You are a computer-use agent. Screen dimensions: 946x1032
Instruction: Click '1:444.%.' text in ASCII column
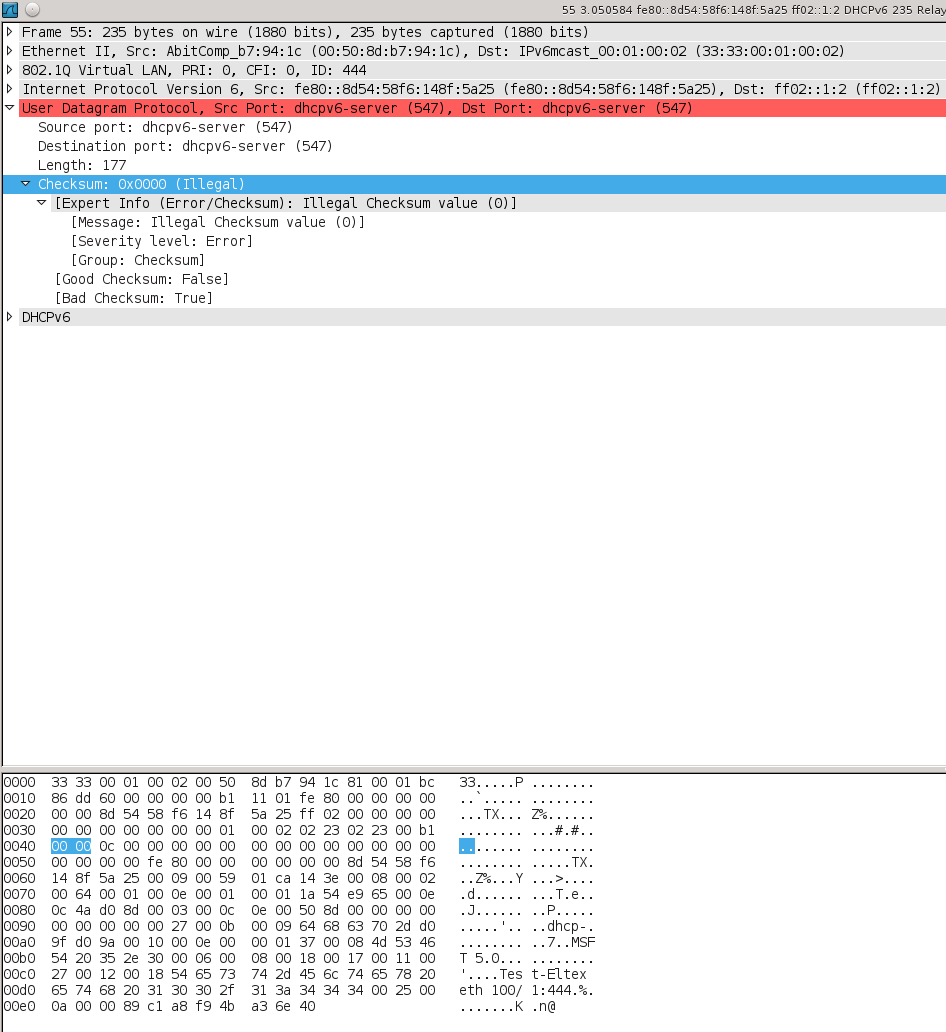pyautogui.click(x=563, y=991)
